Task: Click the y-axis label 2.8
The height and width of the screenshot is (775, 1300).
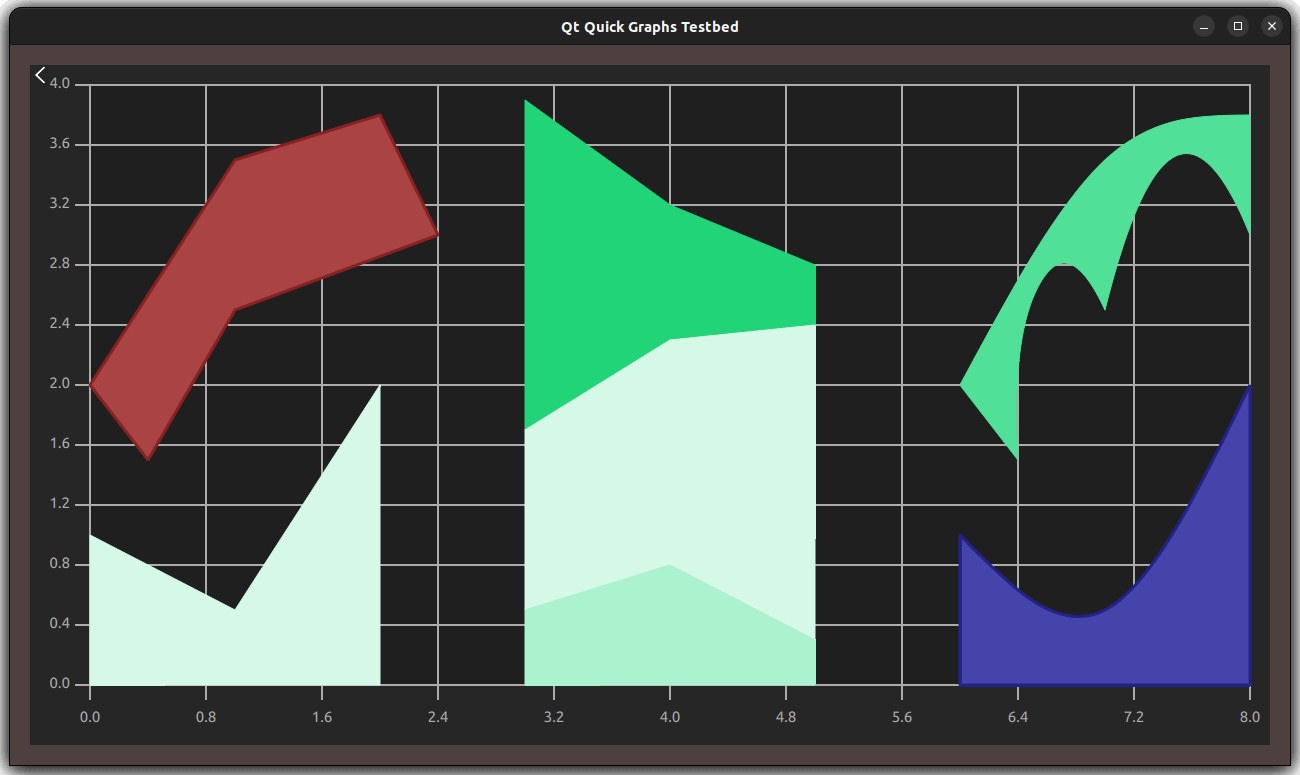Action: (60, 264)
